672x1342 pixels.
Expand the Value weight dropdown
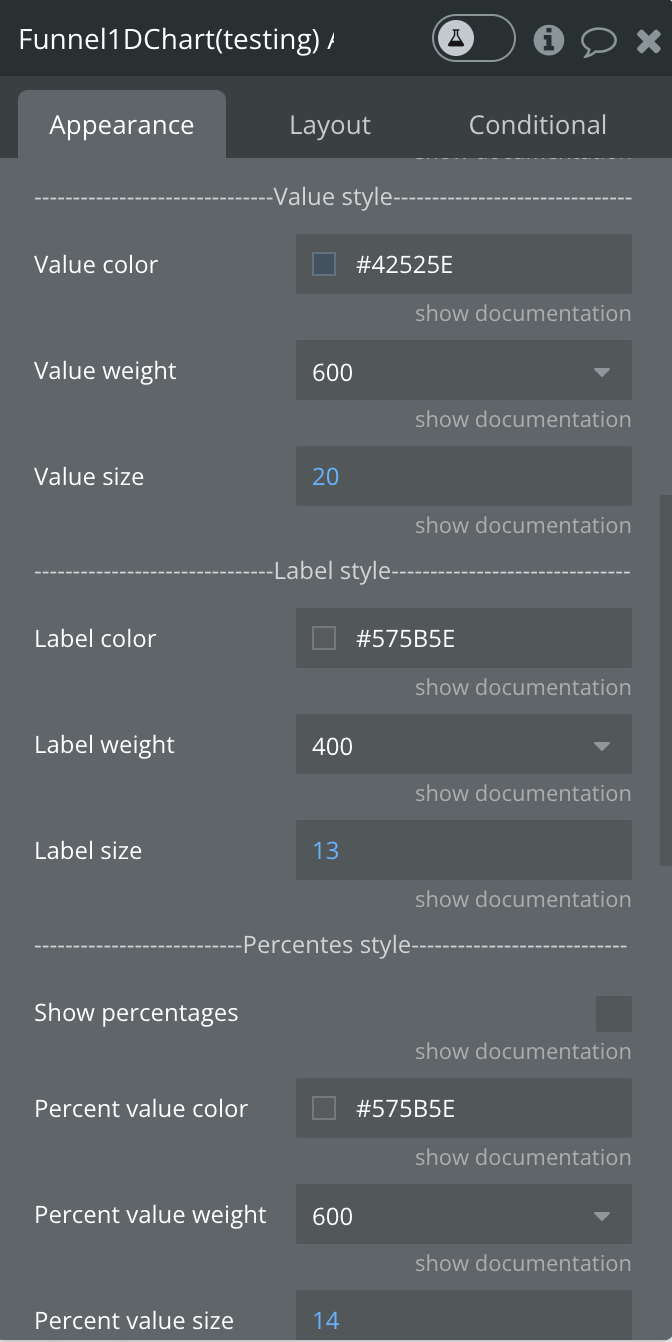(x=464, y=372)
